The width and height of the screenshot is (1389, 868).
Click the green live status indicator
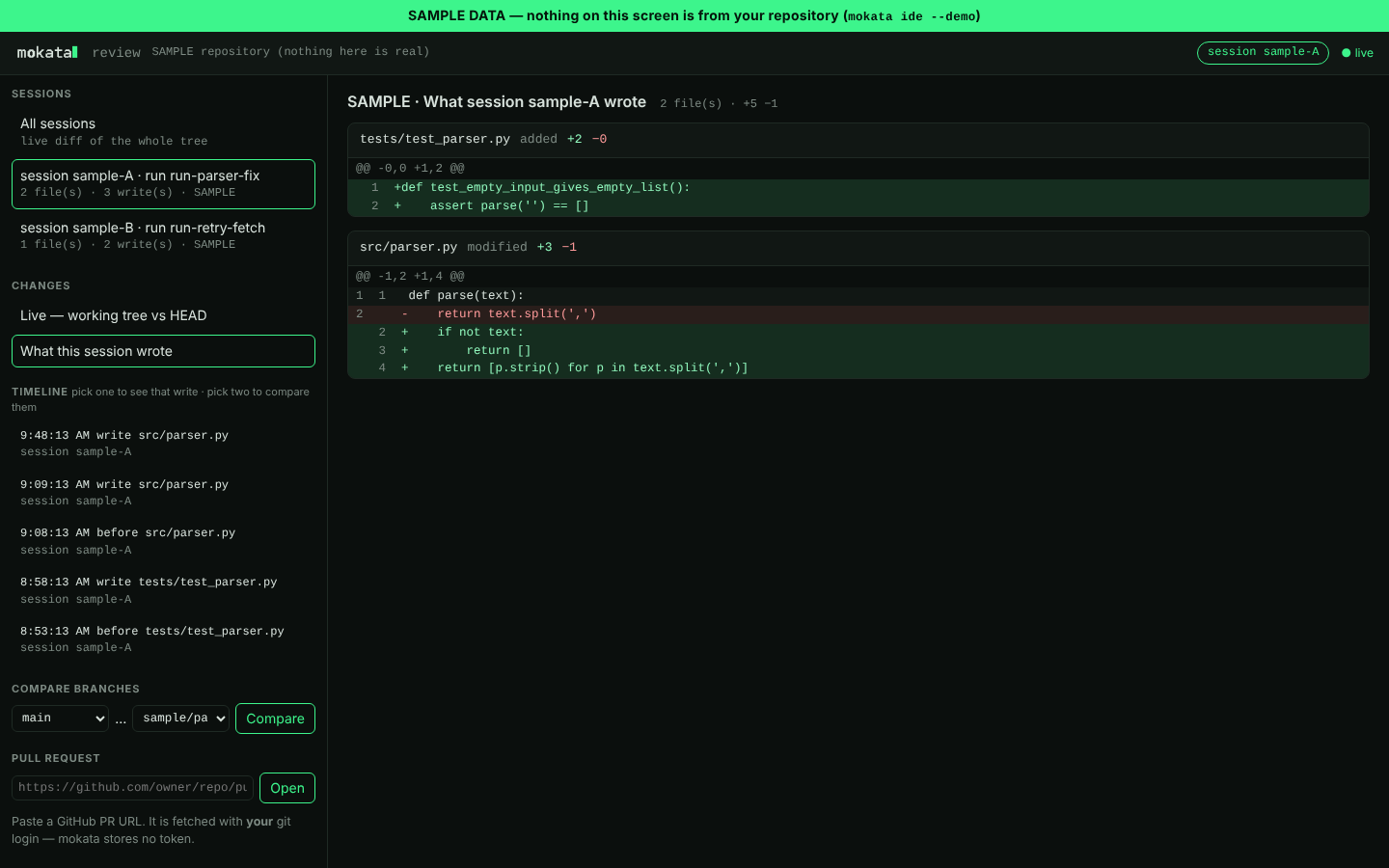(x=1357, y=53)
